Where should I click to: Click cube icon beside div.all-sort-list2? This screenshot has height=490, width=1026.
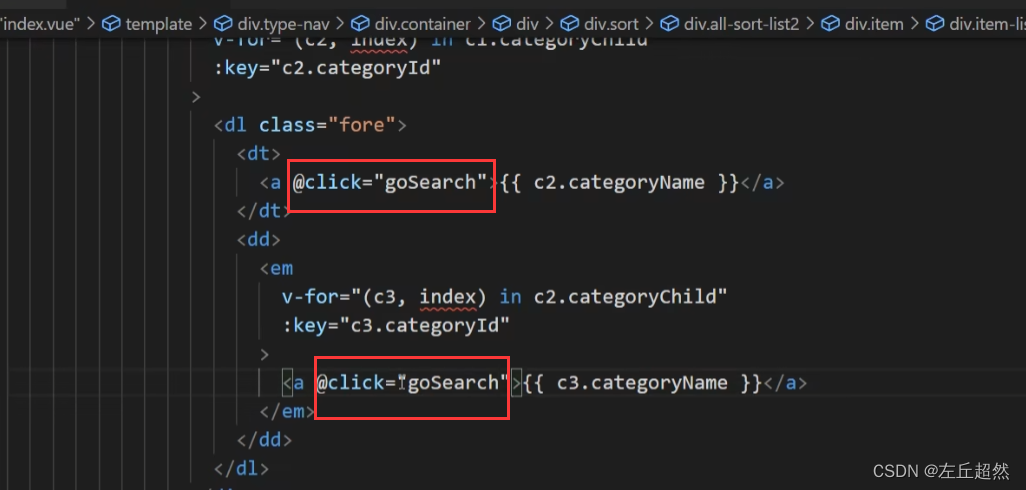[669, 25]
